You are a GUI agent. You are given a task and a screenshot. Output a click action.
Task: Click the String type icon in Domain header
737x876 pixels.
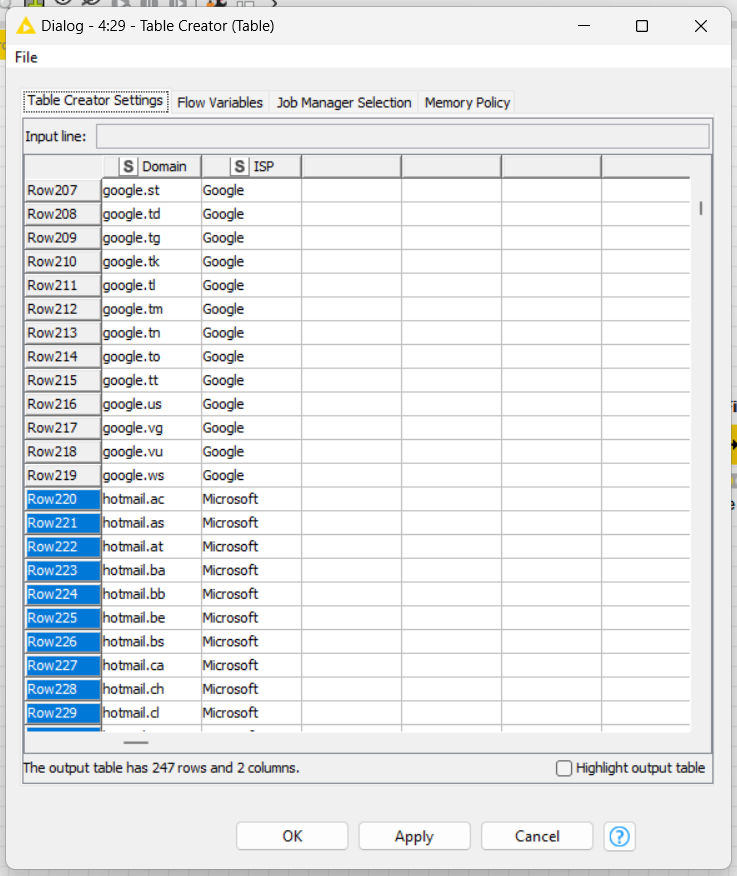pos(128,166)
